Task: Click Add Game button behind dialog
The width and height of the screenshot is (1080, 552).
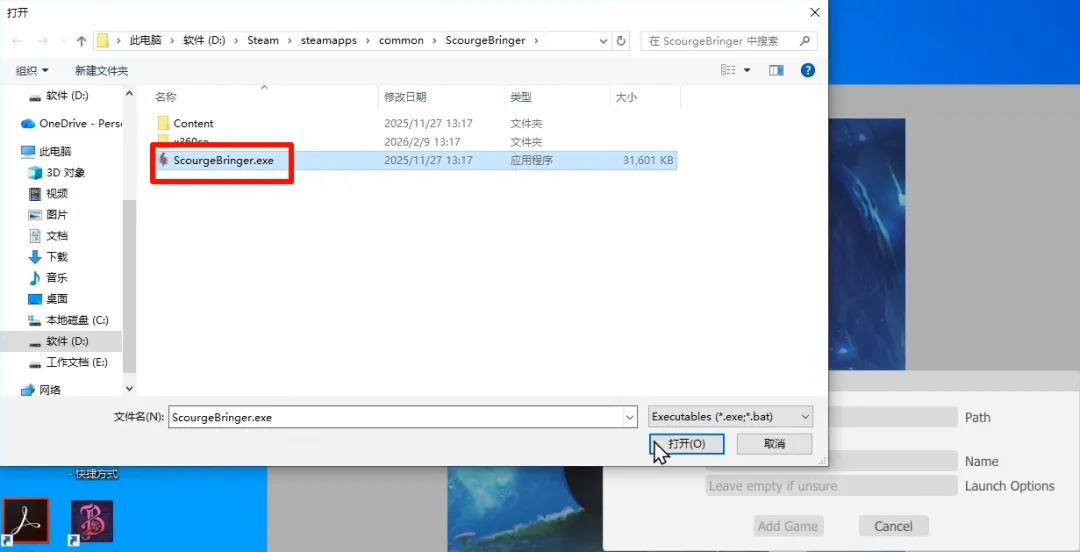Action: (x=788, y=527)
